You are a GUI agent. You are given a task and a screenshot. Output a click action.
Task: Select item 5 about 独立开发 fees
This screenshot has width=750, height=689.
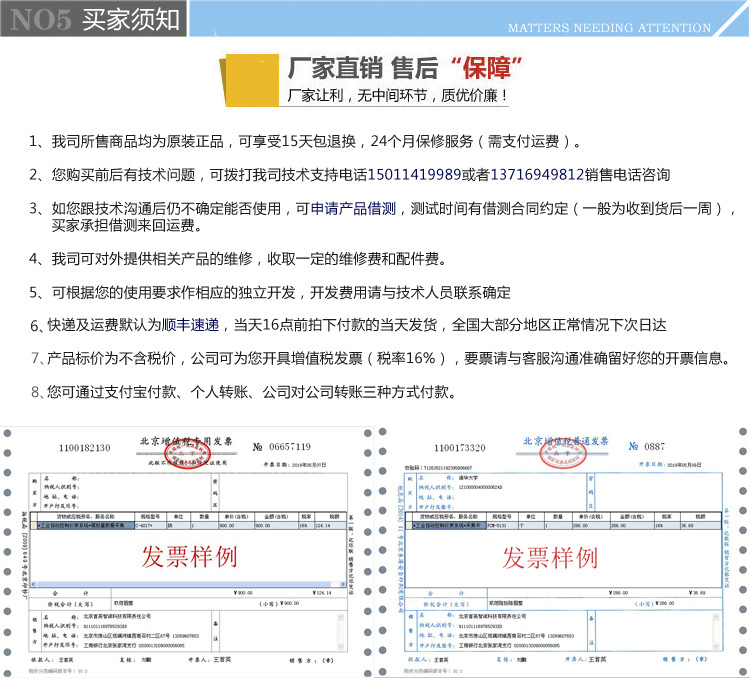[x=270, y=292]
